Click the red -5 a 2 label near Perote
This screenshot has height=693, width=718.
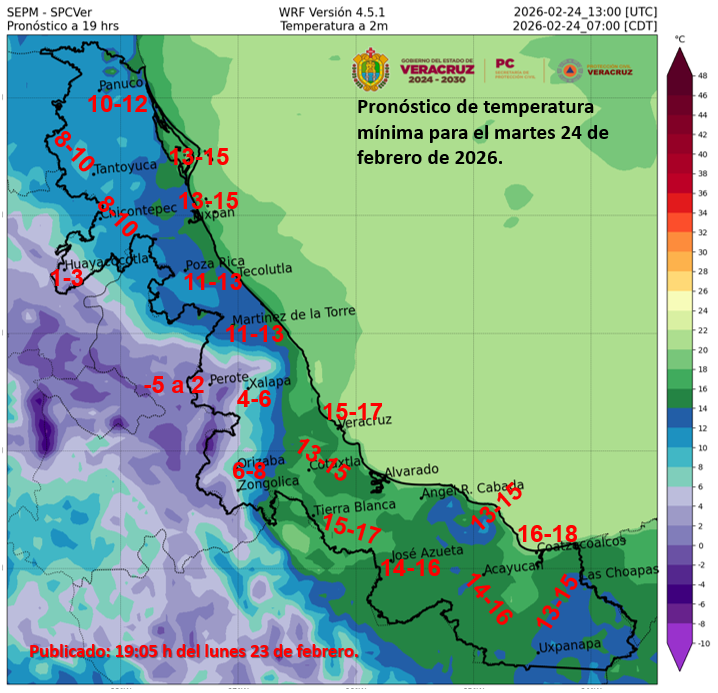[174, 384]
